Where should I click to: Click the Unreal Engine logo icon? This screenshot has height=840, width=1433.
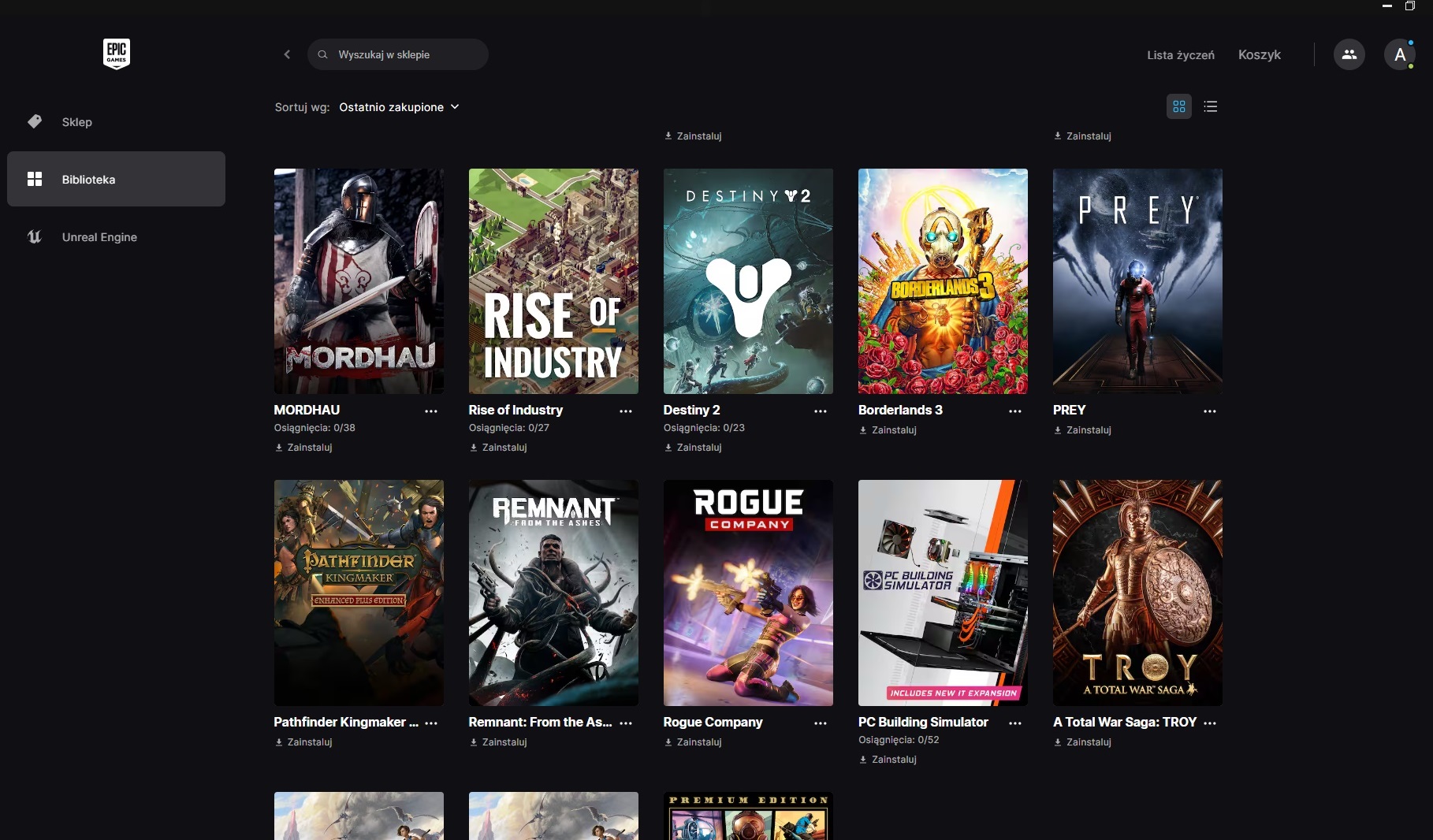[34, 236]
